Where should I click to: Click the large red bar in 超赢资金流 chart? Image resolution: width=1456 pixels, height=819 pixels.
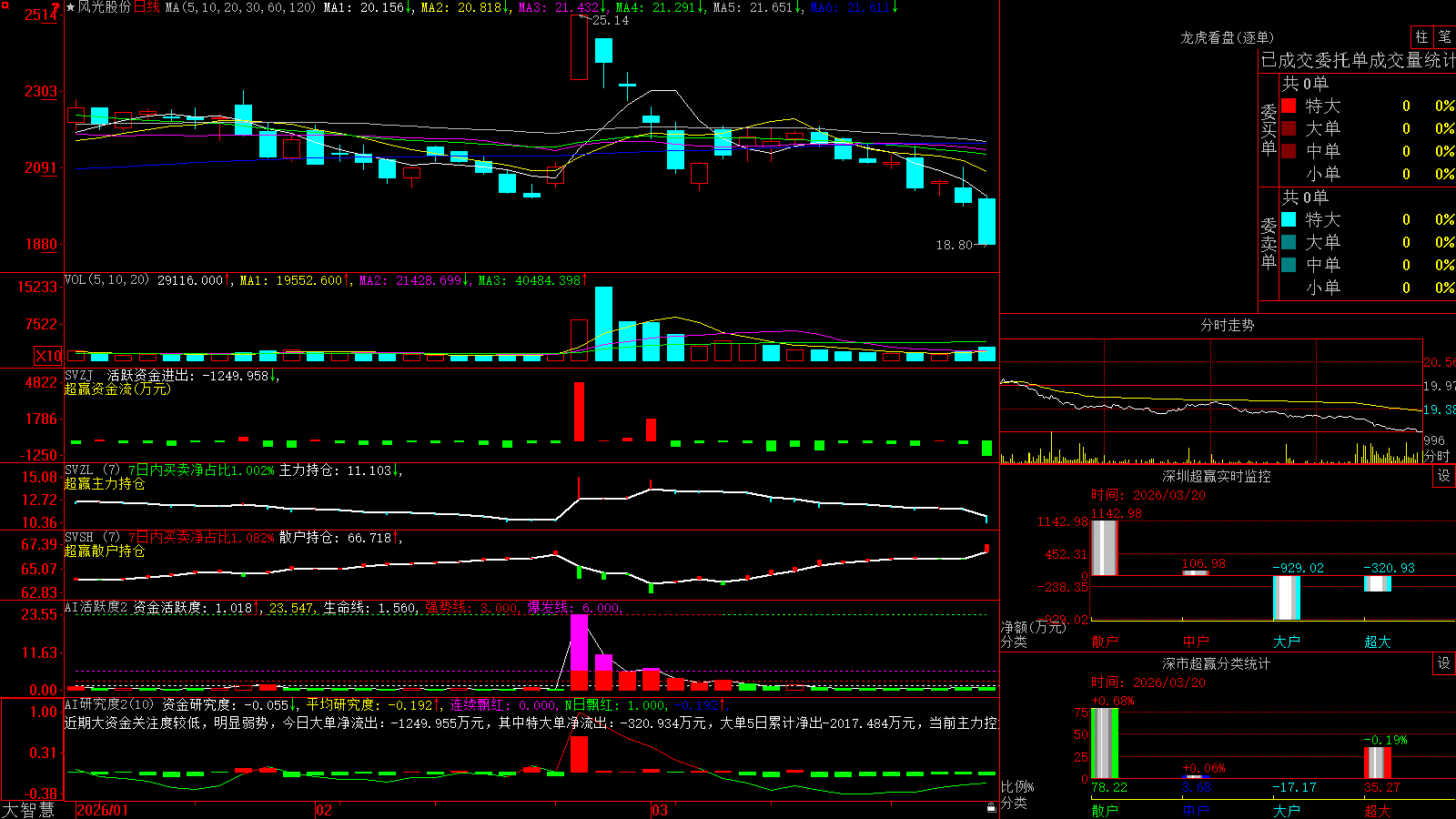pyautogui.click(x=579, y=412)
